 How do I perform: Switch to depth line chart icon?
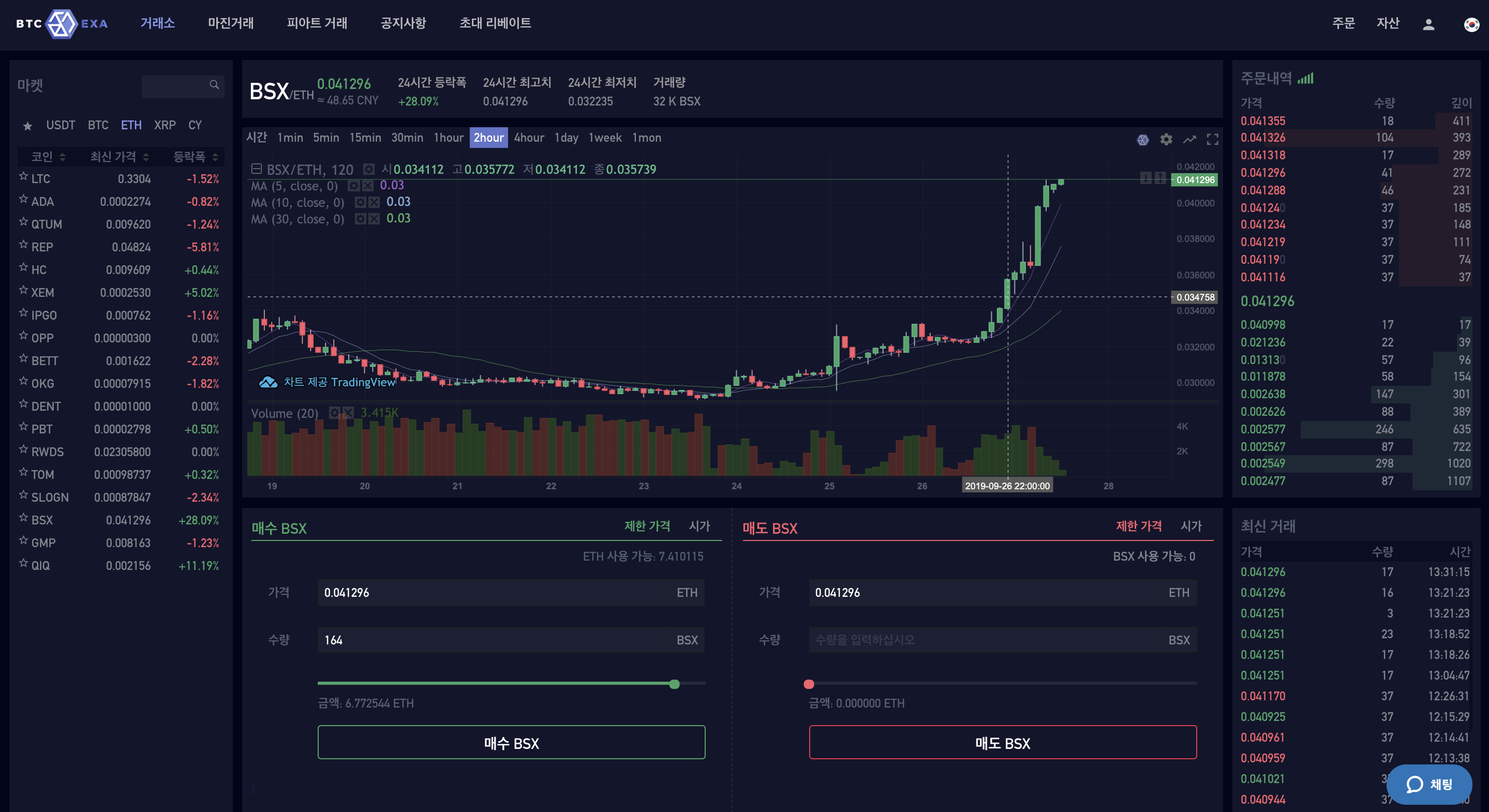1189,139
